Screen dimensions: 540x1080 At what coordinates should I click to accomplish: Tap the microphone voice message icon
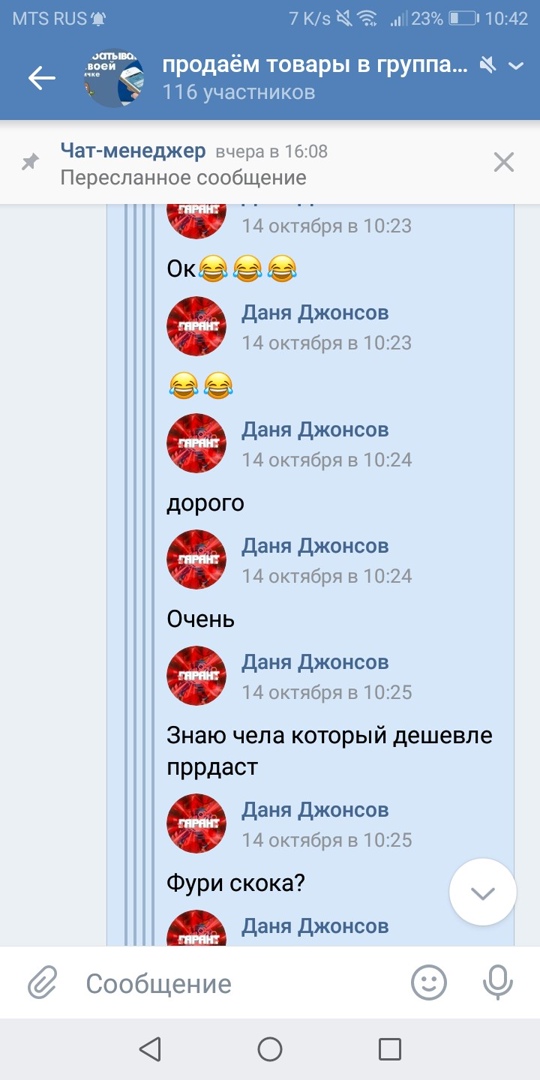coord(497,982)
